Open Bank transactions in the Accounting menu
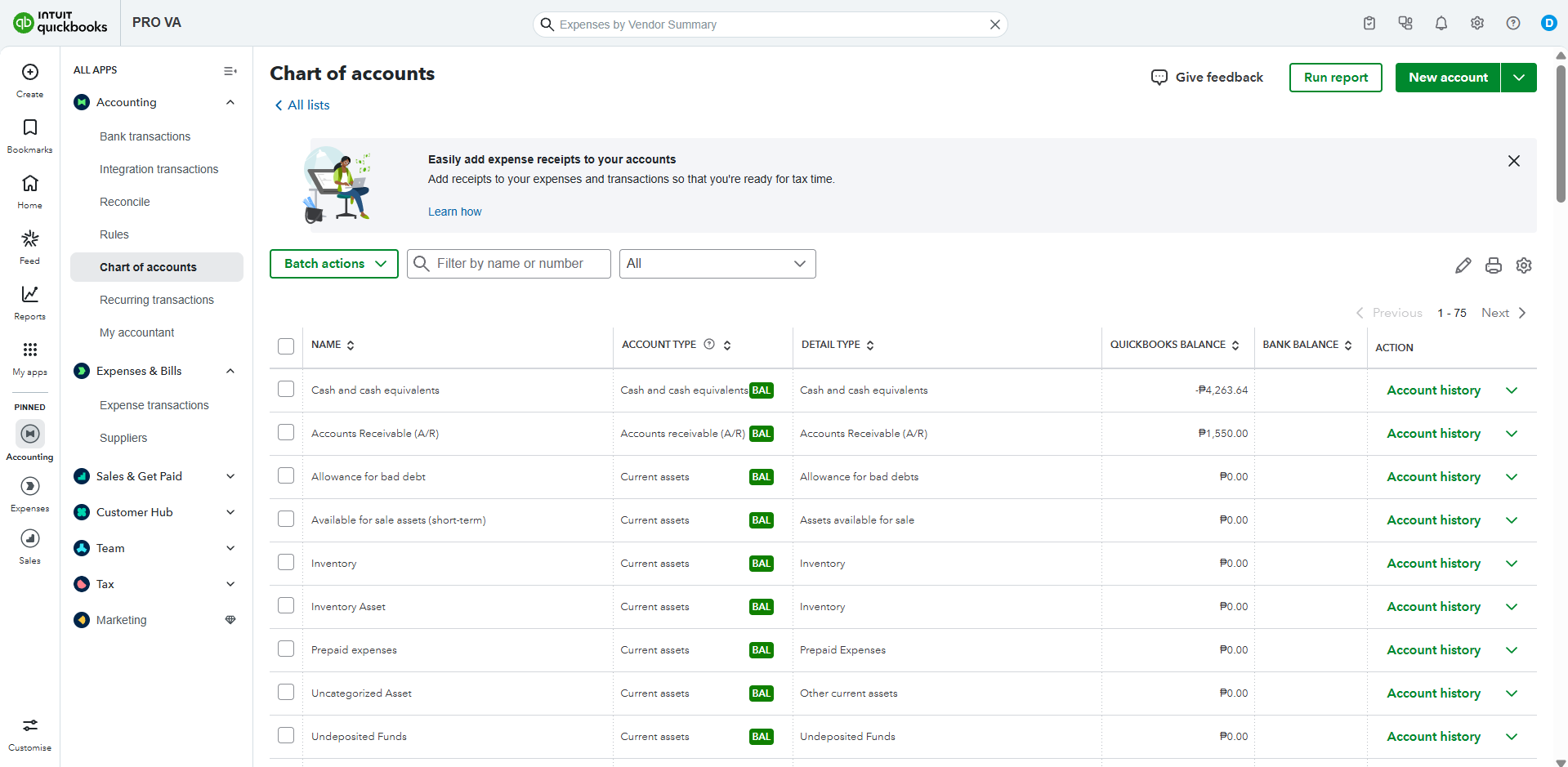Viewport: 1568px width, 767px height. (x=145, y=136)
